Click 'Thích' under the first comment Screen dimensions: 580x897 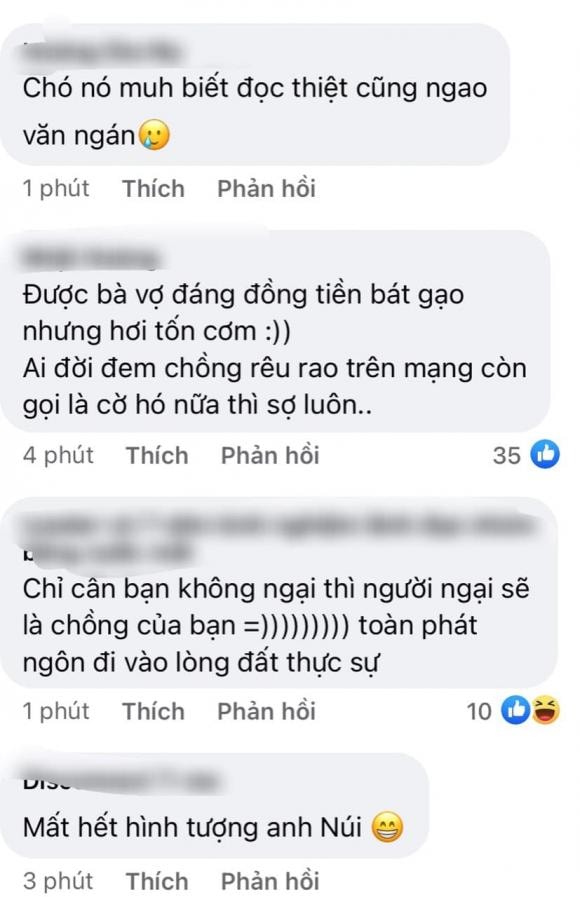point(153,189)
